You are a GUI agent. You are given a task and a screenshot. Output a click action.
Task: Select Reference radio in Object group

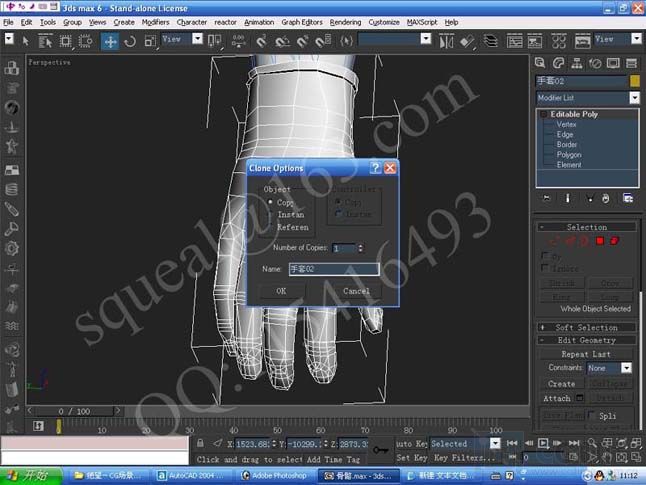[x=270, y=227]
